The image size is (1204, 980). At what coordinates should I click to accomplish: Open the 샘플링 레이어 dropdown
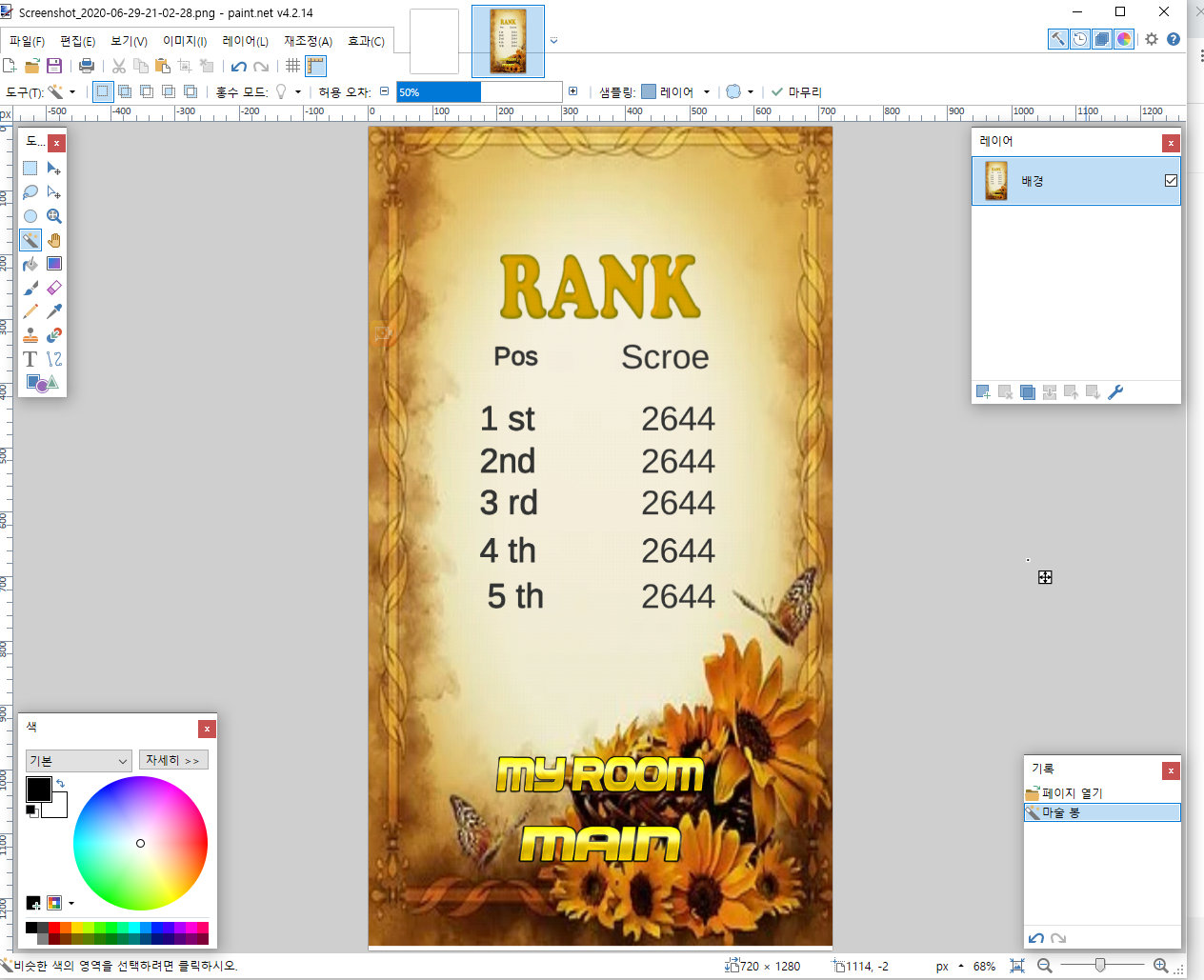[x=676, y=91]
